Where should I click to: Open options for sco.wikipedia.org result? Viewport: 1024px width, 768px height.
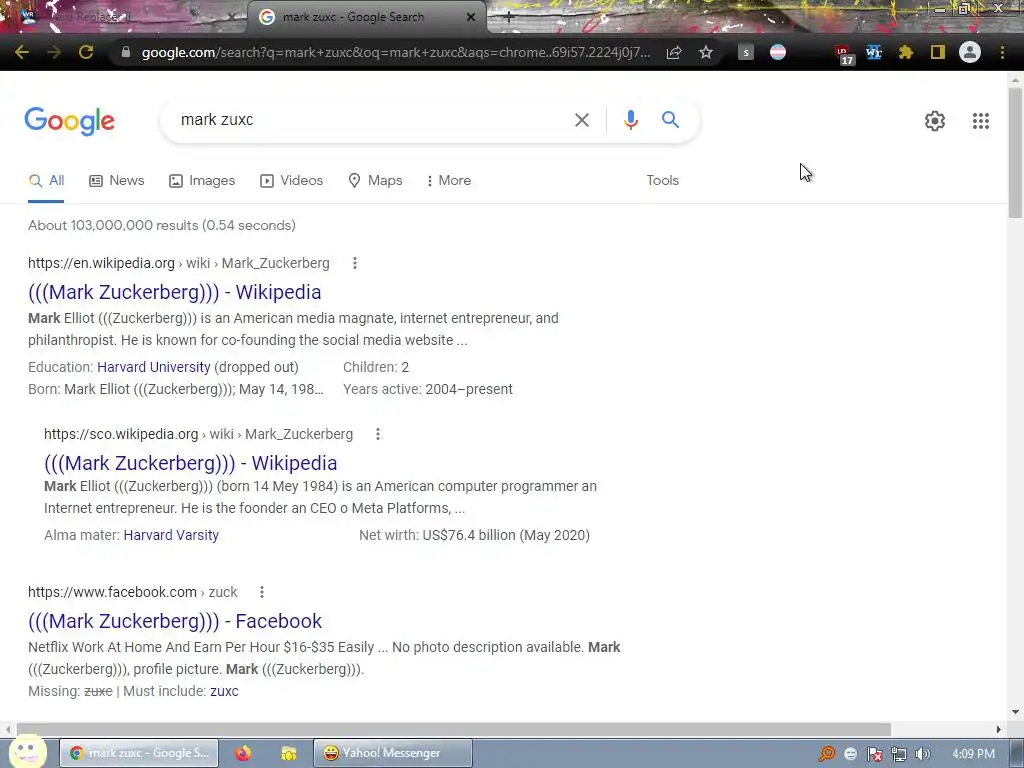point(377,434)
